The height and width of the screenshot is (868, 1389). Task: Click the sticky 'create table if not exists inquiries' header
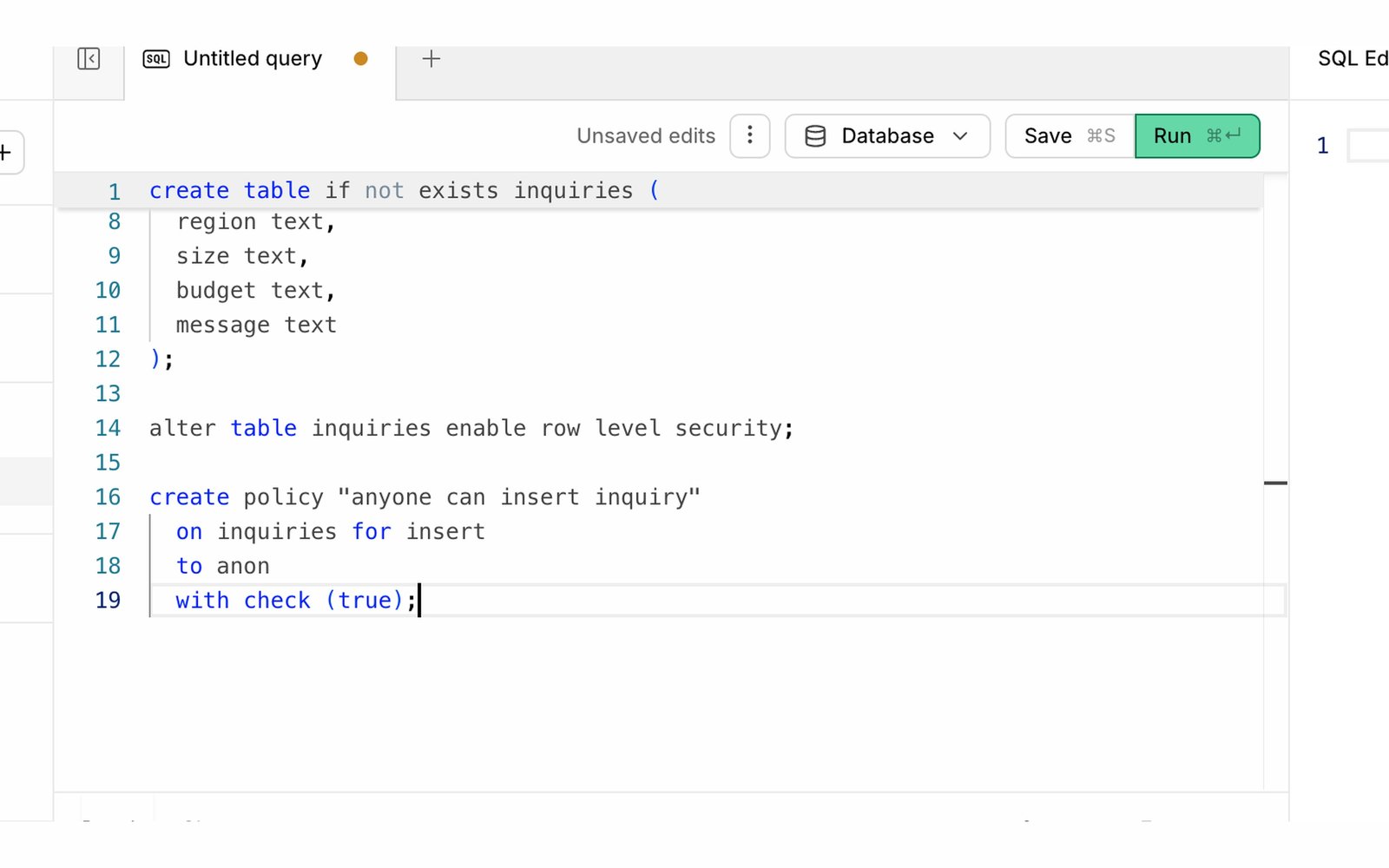click(405, 191)
